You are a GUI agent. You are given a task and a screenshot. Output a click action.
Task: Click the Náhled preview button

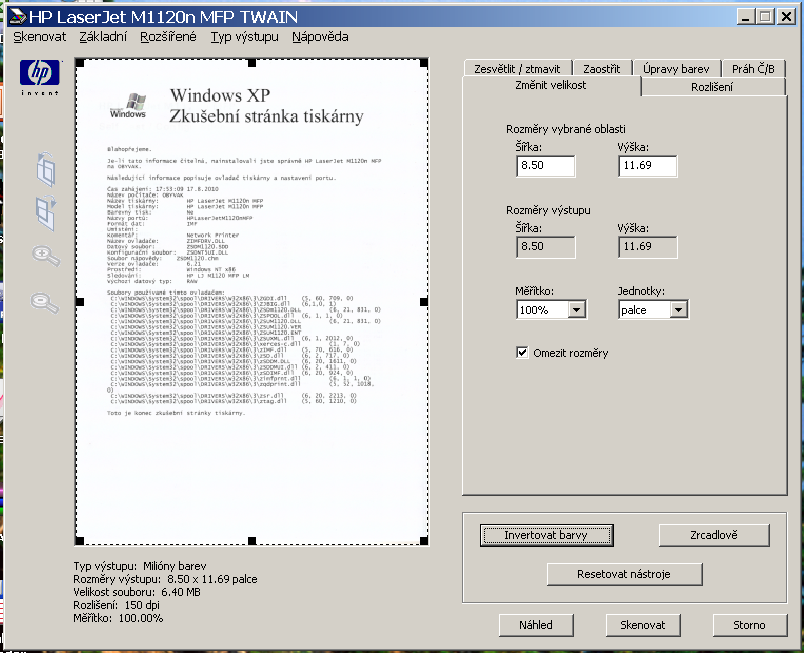[x=536, y=625]
